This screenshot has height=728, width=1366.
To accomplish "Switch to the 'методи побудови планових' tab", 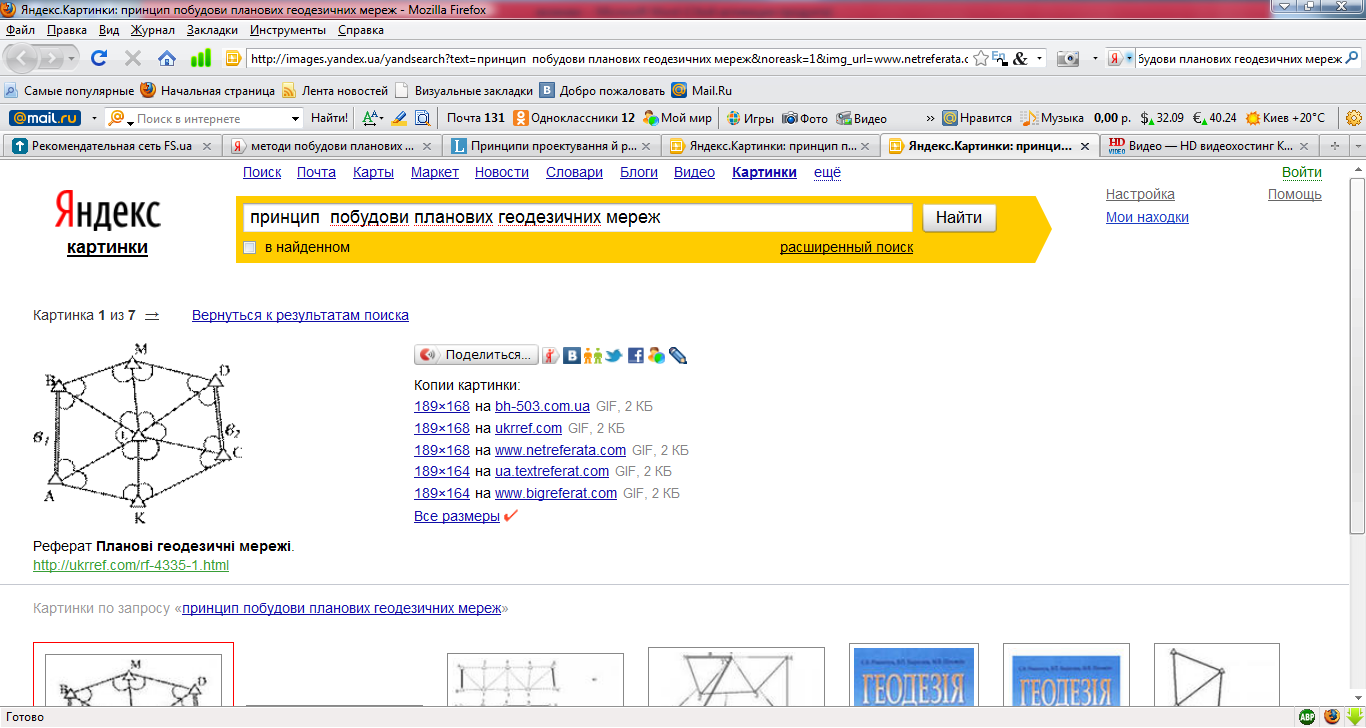I will 332,145.
